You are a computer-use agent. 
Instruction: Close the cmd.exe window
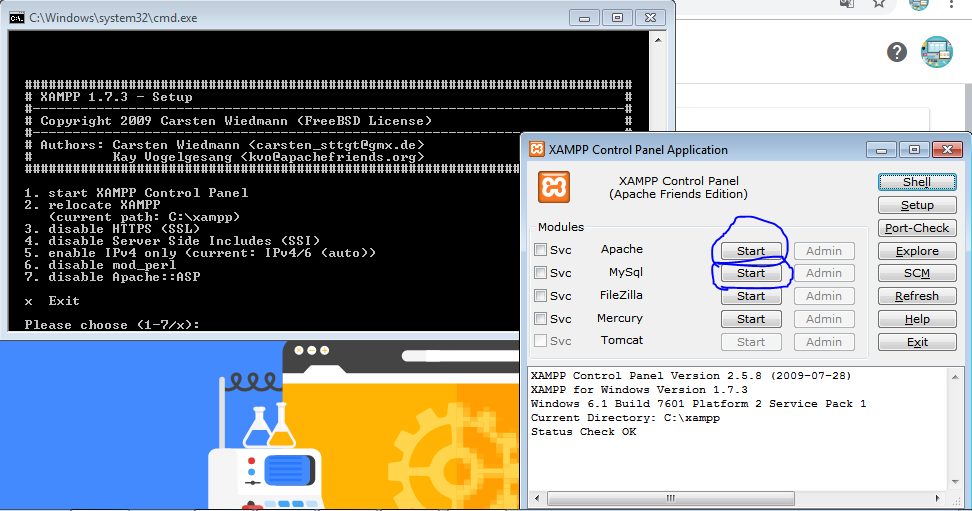[650, 17]
